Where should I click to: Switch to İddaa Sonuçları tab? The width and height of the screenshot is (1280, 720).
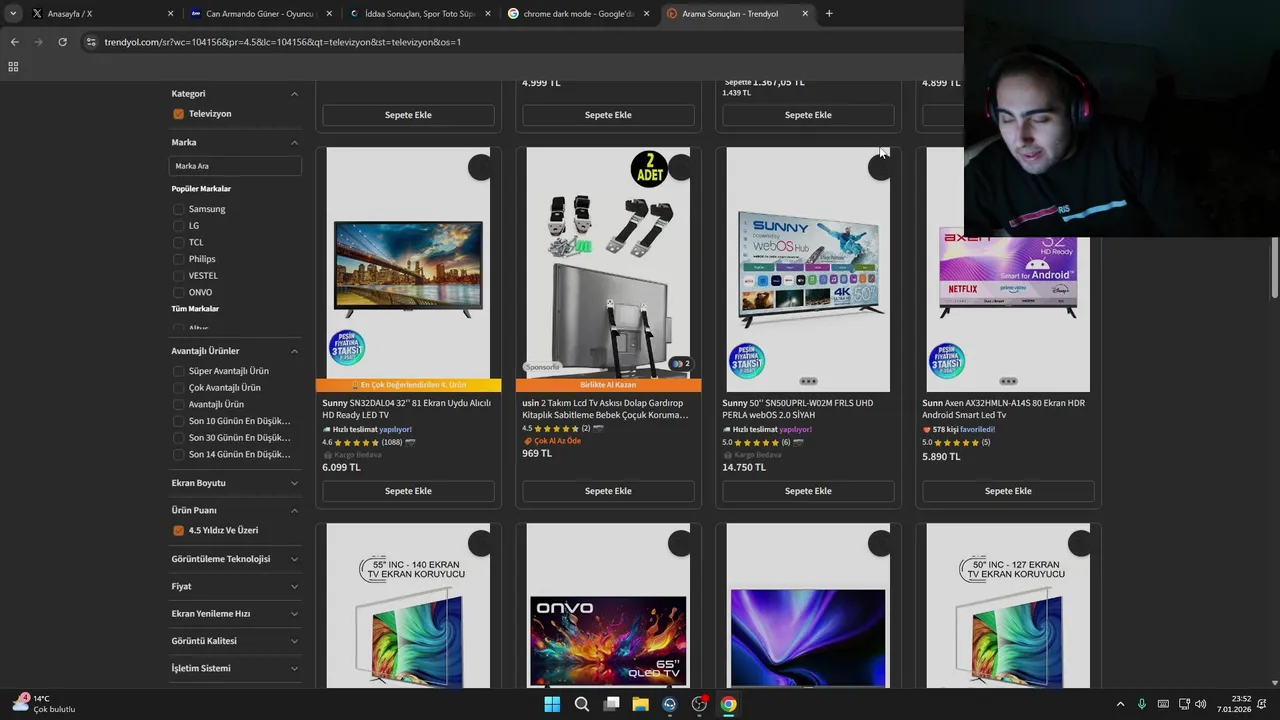tap(418, 14)
